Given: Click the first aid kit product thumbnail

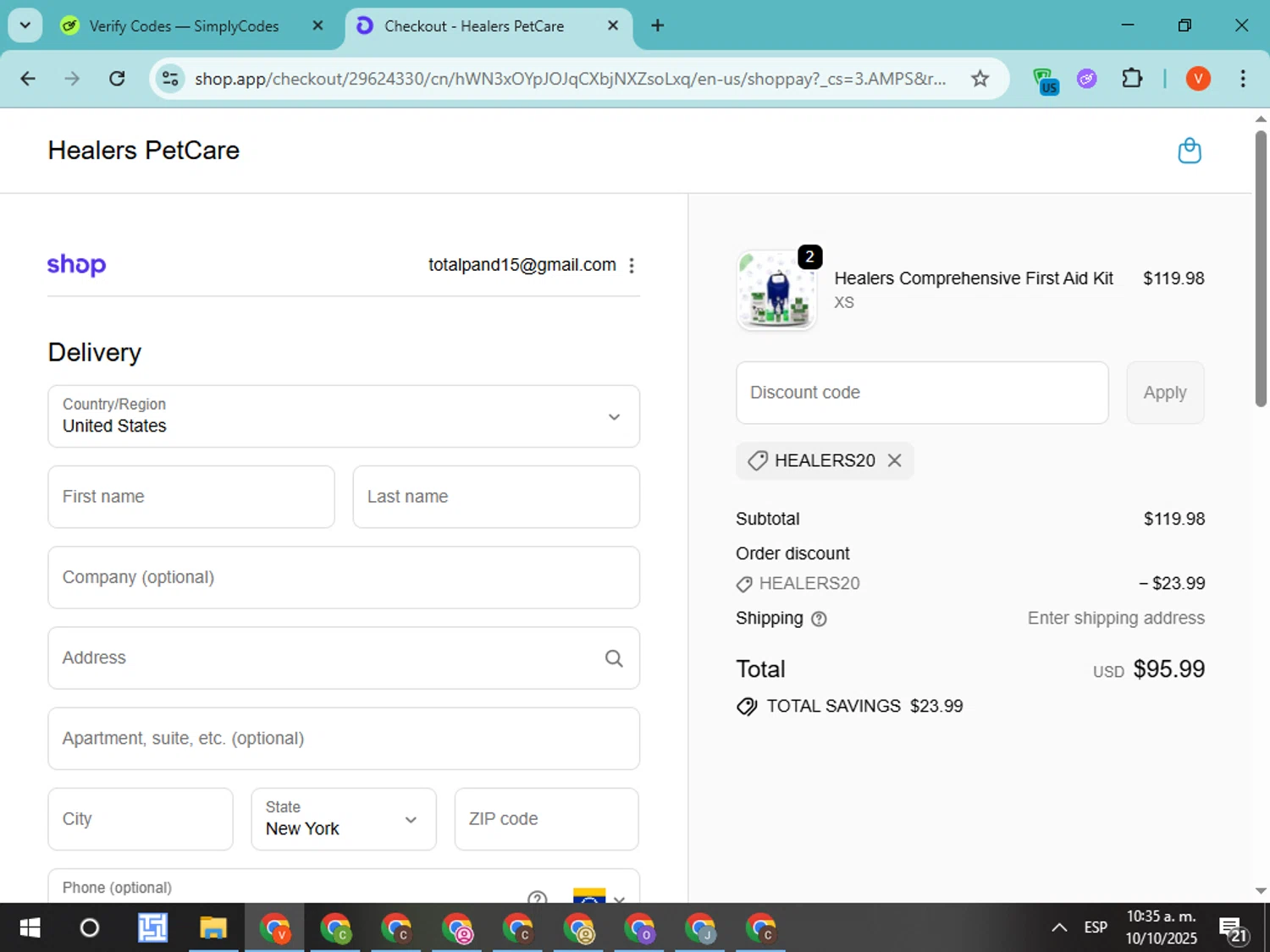Looking at the screenshot, I should pyautogui.click(x=776, y=290).
